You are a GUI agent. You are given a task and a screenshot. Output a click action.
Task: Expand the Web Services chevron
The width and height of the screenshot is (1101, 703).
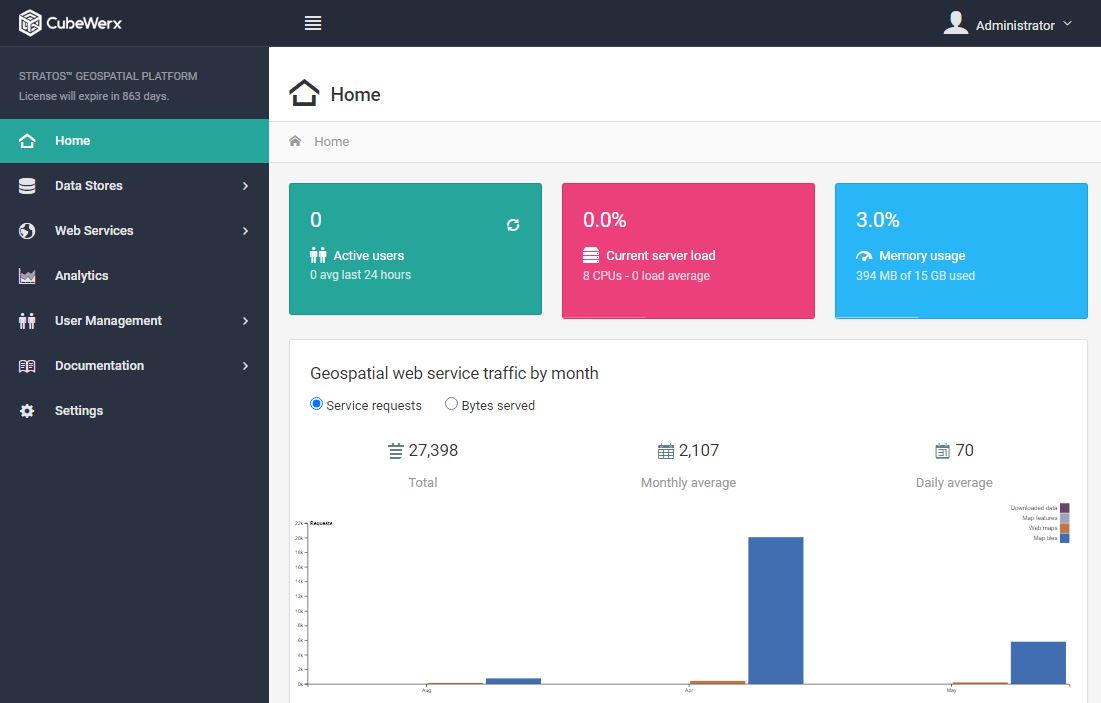tap(245, 230)
